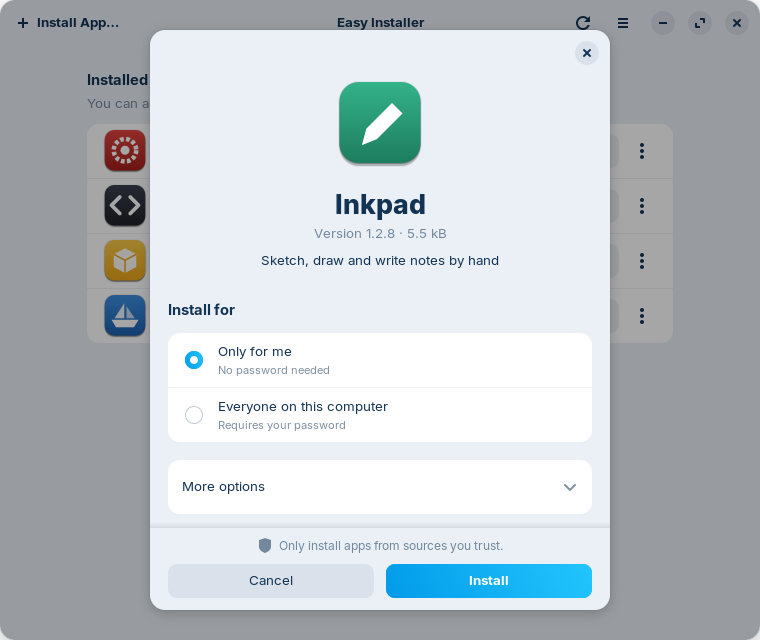Click the "No password needed" subtitle
760x640 pixels.
[274, 370]
